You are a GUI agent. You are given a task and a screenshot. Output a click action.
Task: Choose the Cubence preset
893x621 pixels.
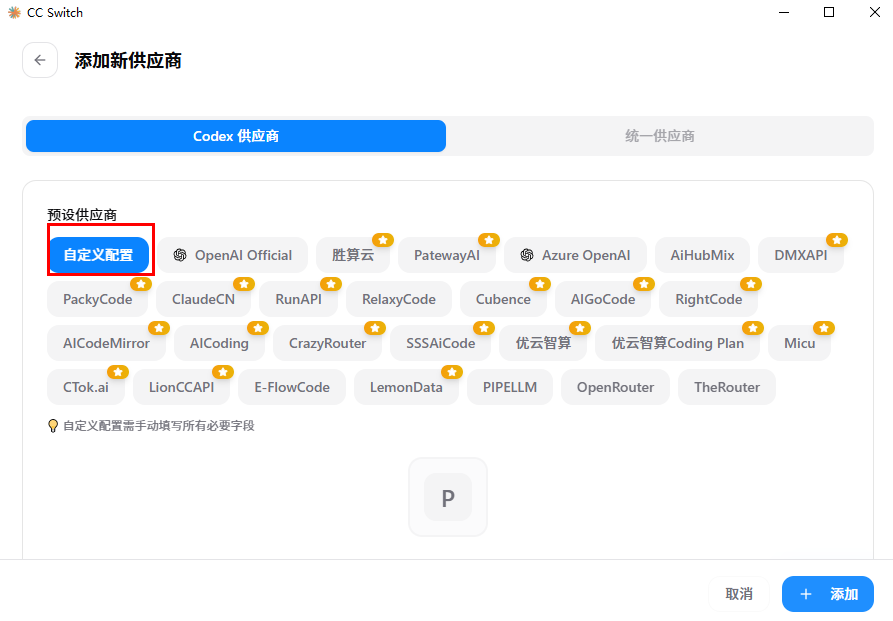coord(503,299)
